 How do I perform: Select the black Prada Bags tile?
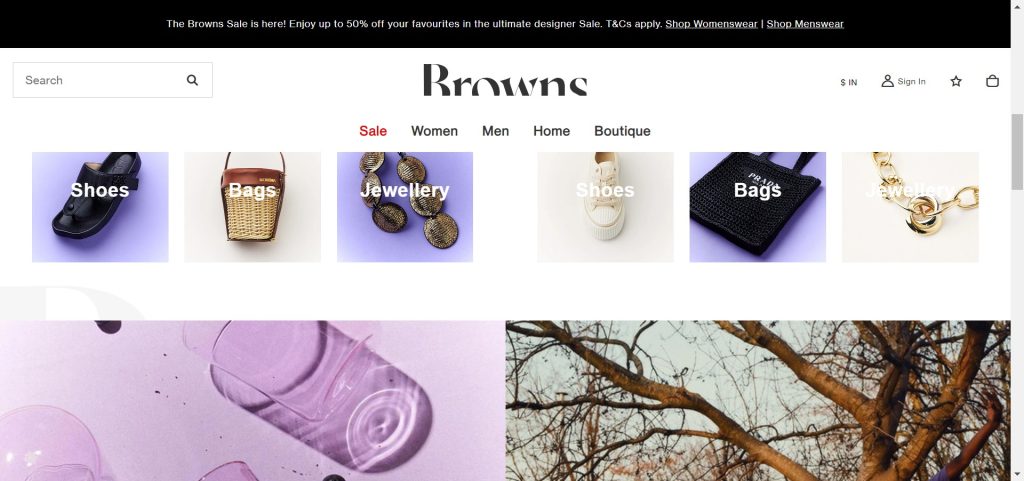coord(758,207)
